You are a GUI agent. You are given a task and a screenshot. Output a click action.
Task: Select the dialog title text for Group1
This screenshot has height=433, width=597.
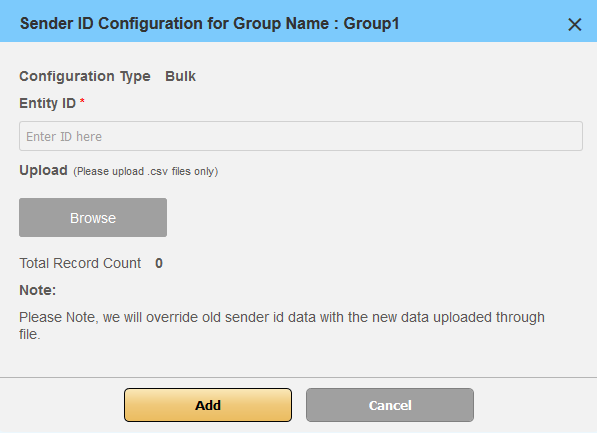point(209,24)
